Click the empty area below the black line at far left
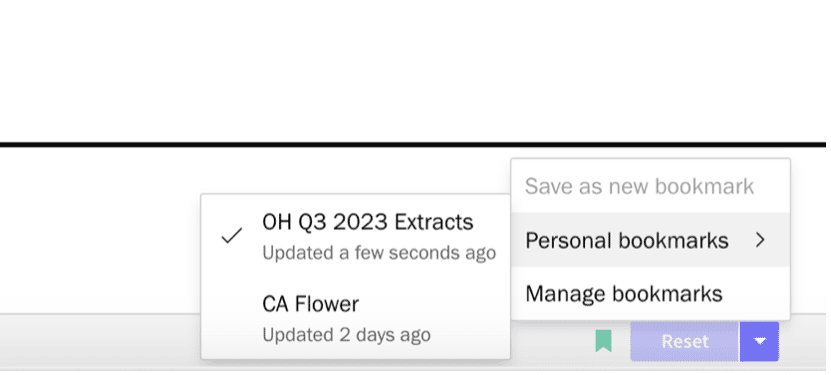Screen dimensions: 831x375 (100, 228)
